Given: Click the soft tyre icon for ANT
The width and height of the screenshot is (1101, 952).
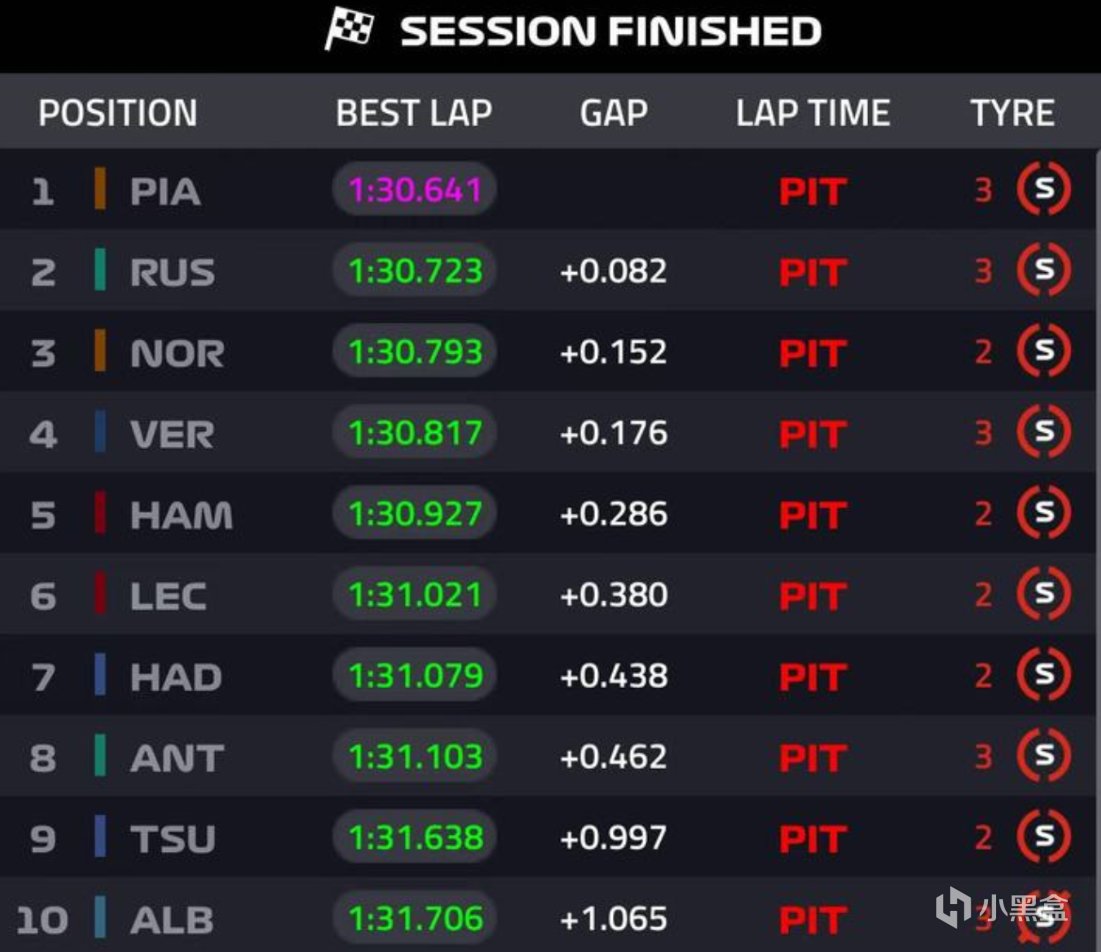Looking at the screenshot, I should (x=1043, y=757).
